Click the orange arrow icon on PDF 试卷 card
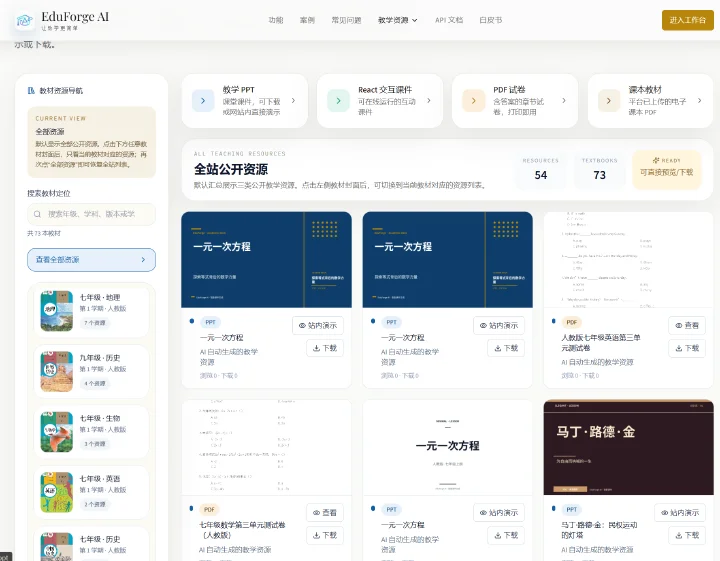The width and height of the screenshot is (720, 561). point(473,101)
